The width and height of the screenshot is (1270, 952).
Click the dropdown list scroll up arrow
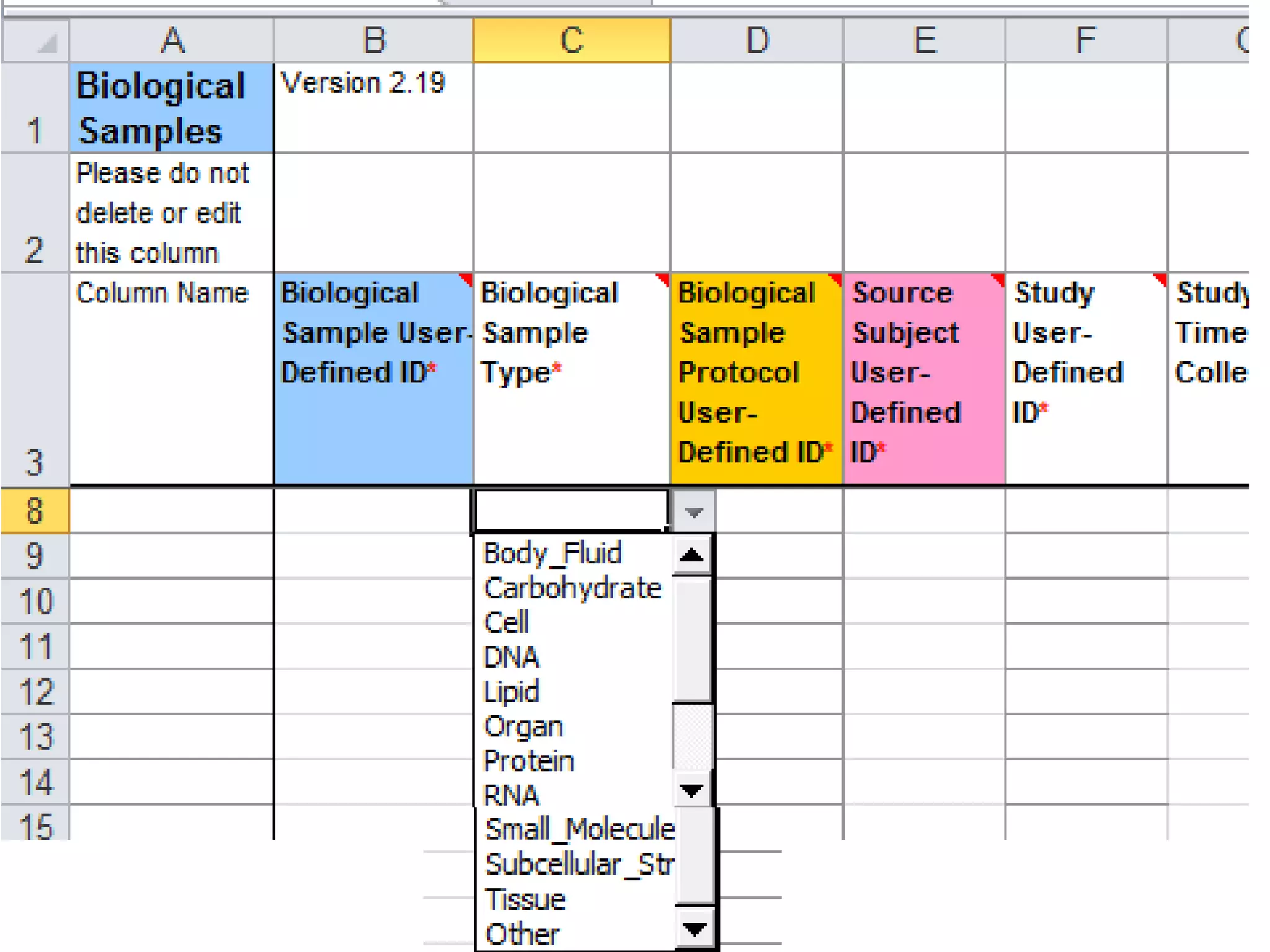pos(691,555)
